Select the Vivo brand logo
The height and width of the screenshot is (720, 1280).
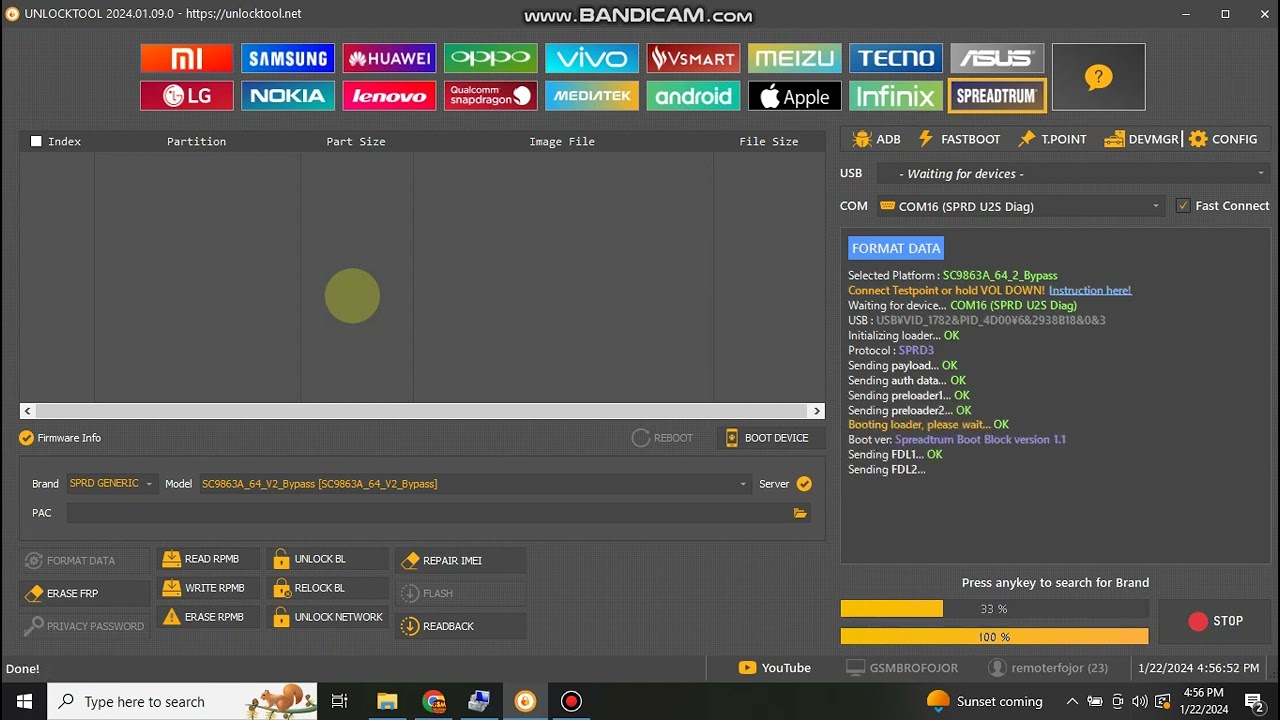click(592, 58)
